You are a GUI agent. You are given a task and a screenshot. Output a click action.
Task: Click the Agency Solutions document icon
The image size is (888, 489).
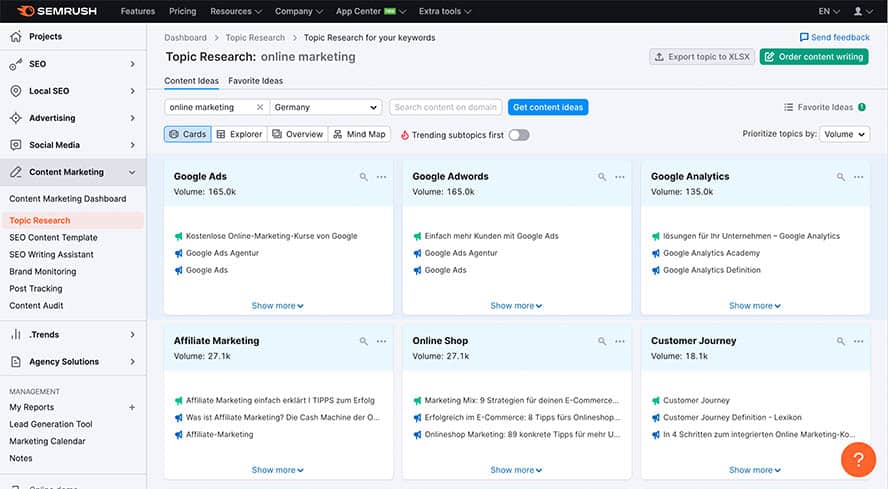click(x=16, y=362)
